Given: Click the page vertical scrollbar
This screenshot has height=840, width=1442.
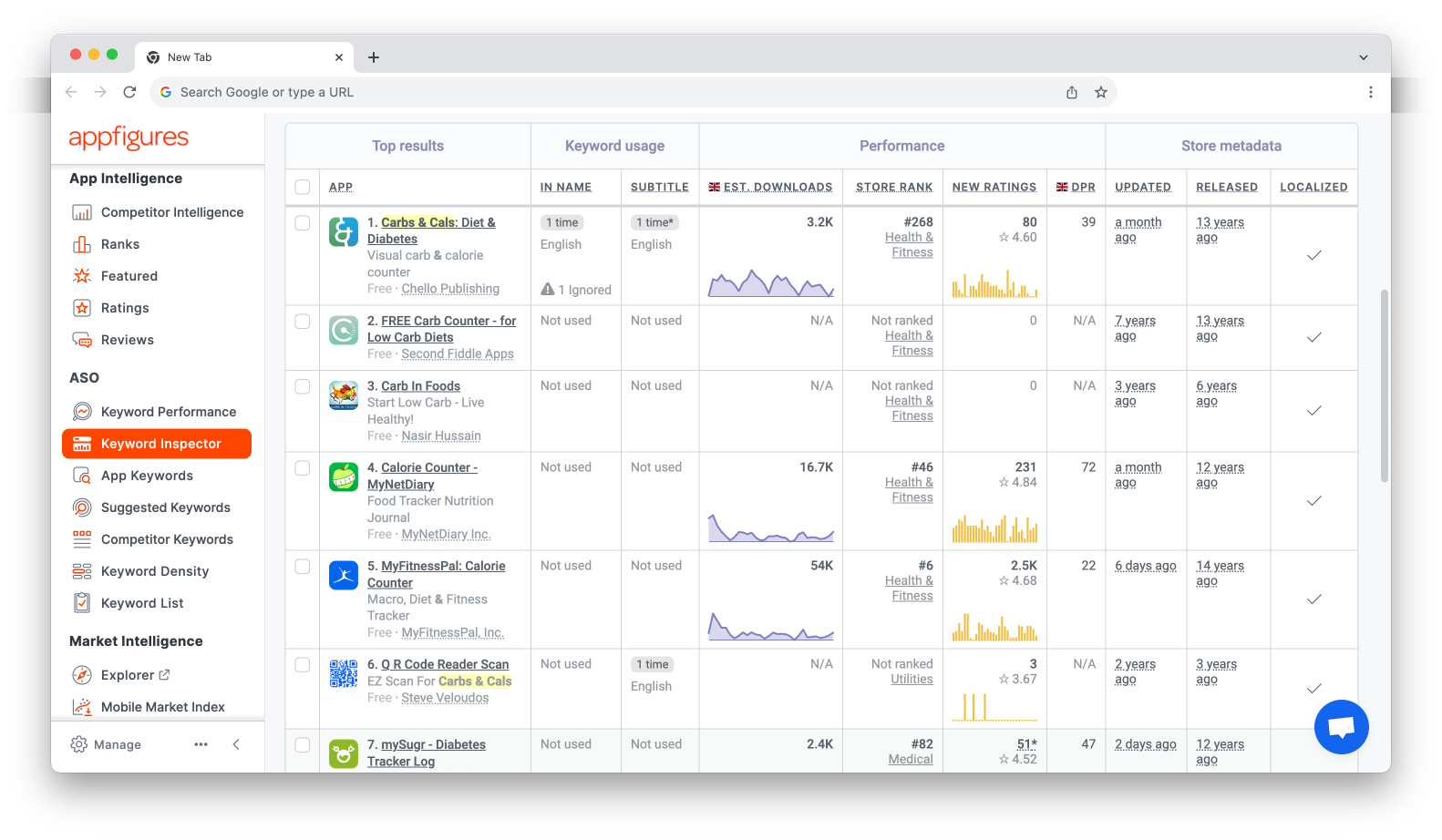Looking at the screenshot, I should (1384, 386).
